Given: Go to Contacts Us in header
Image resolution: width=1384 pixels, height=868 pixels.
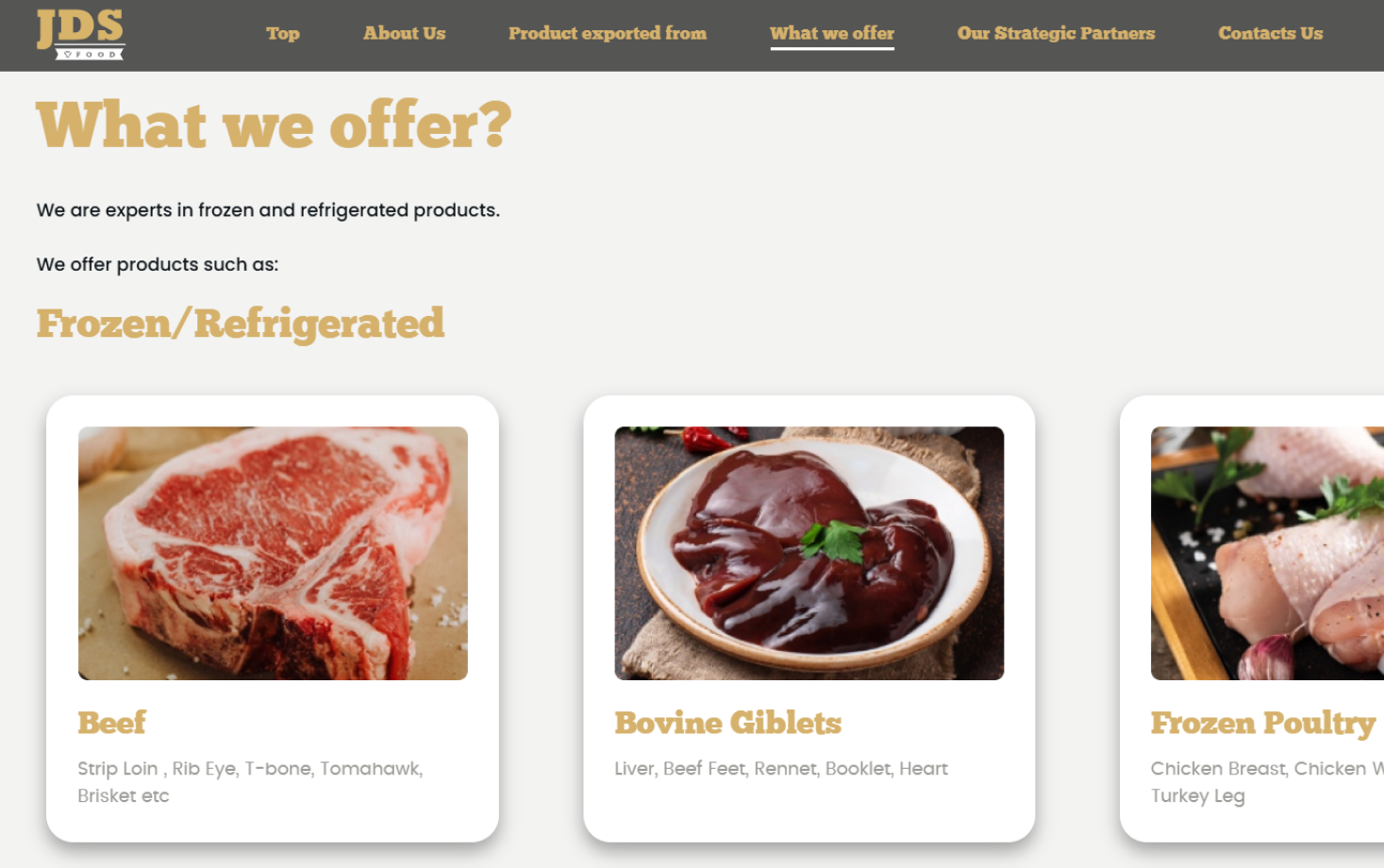Looking at the screenshot, I should (x=1271, y=33).
